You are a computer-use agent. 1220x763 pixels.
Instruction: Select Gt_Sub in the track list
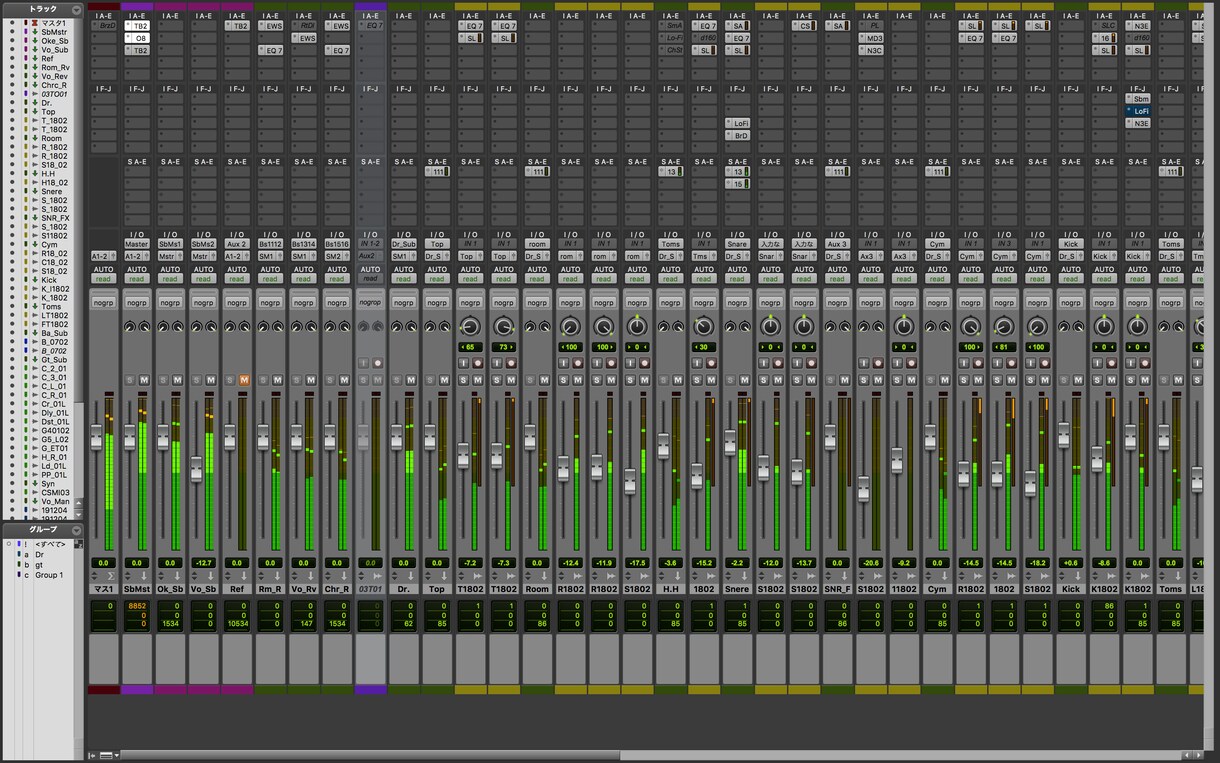[54, 360]
